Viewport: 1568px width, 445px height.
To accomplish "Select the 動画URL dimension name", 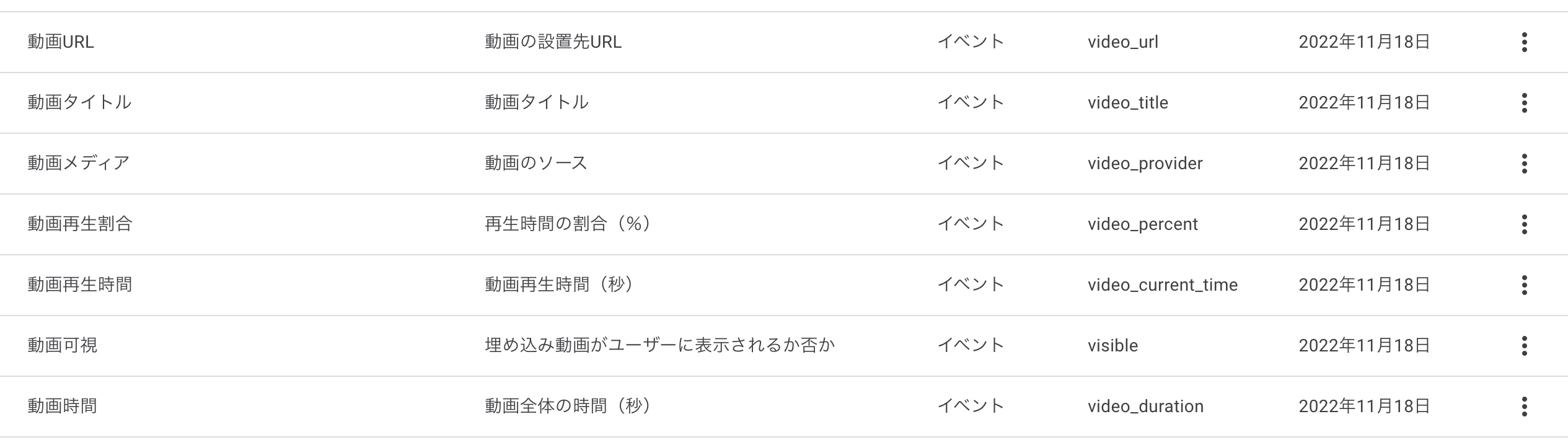I will 61,42.
